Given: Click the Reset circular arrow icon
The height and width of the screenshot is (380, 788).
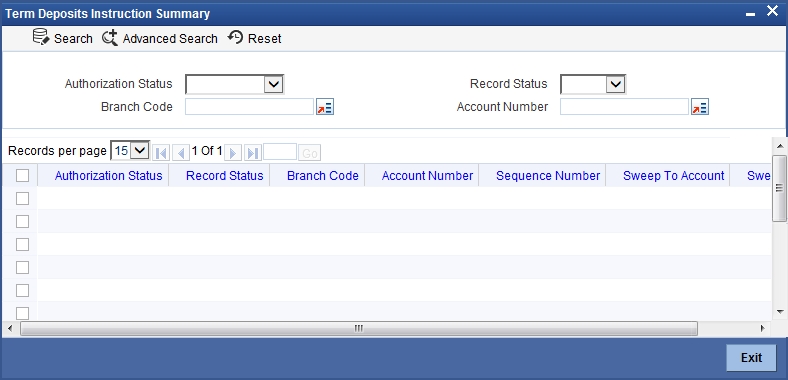Looking at the screenshot, I should tap(235, 37).
